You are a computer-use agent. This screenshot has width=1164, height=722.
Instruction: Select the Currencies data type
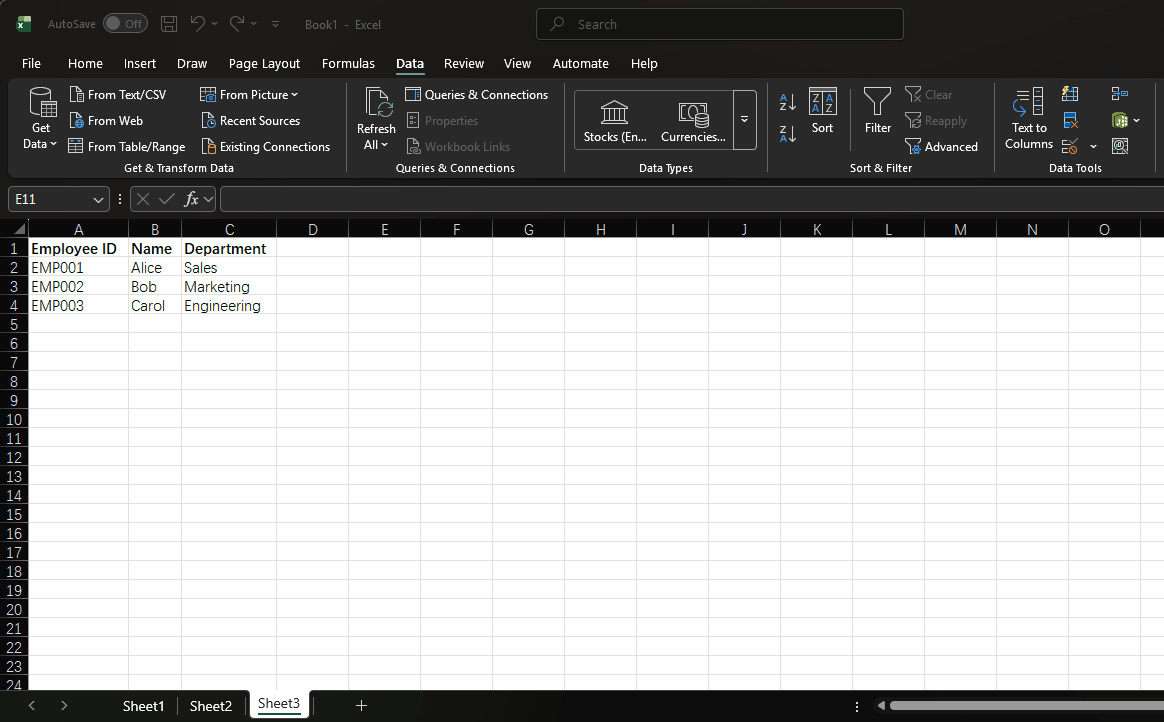tap(692, 120)
